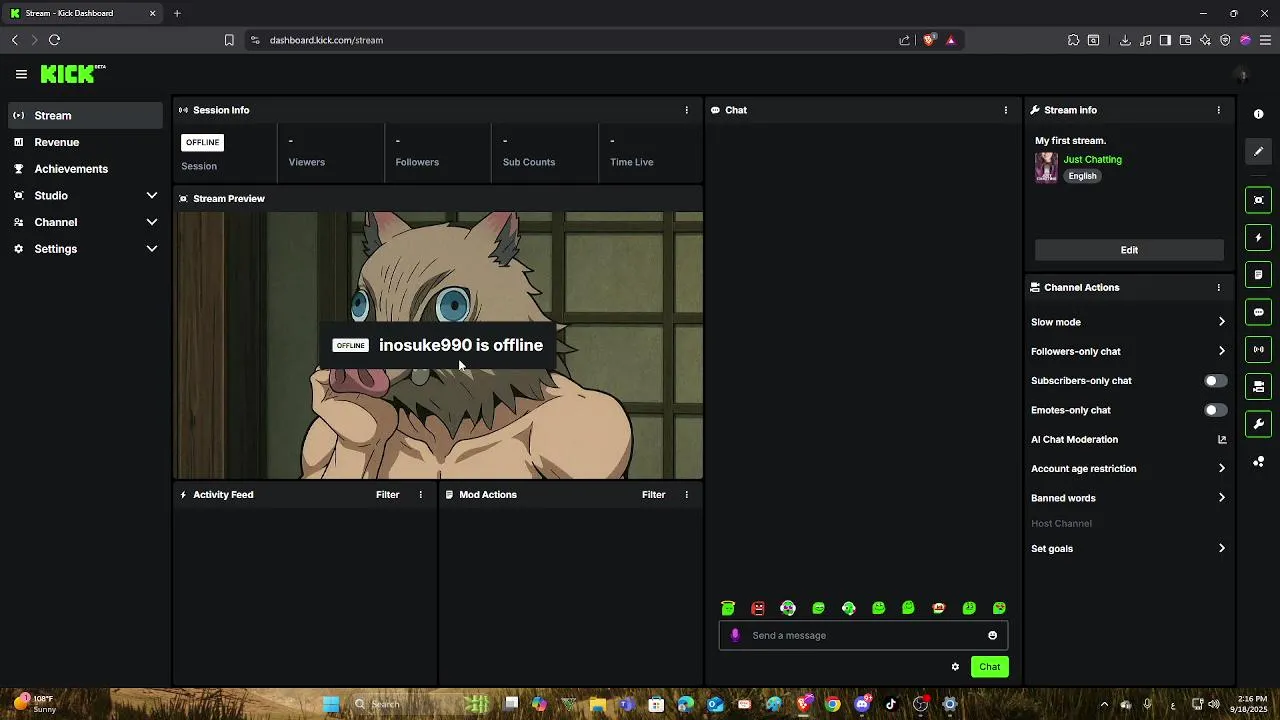Click the three-bubbles icon under the right toolbar
Viewport: 1280px width, 720px height.
pos(1258,461)
